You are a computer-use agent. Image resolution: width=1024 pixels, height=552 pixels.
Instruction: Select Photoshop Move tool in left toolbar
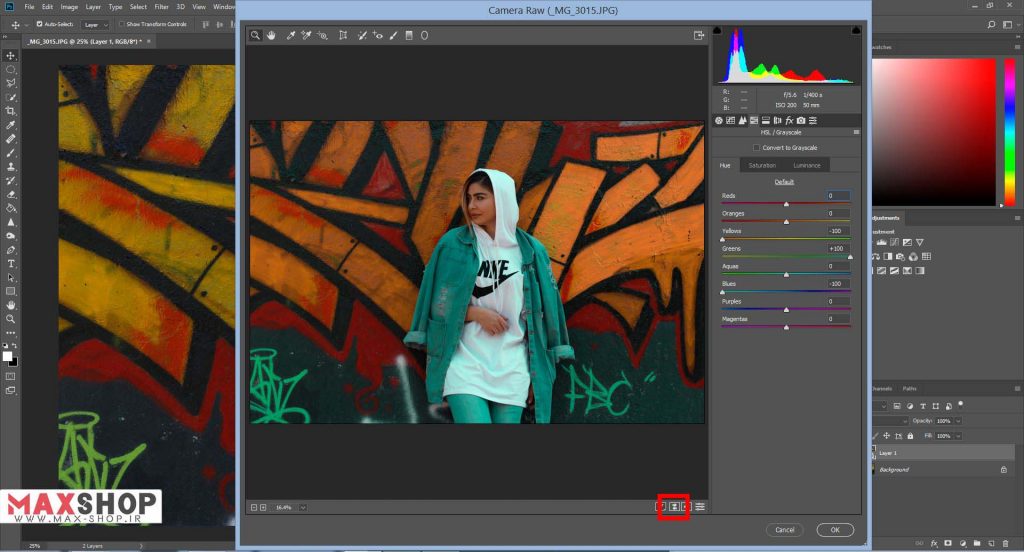click(x=10, y=56)
